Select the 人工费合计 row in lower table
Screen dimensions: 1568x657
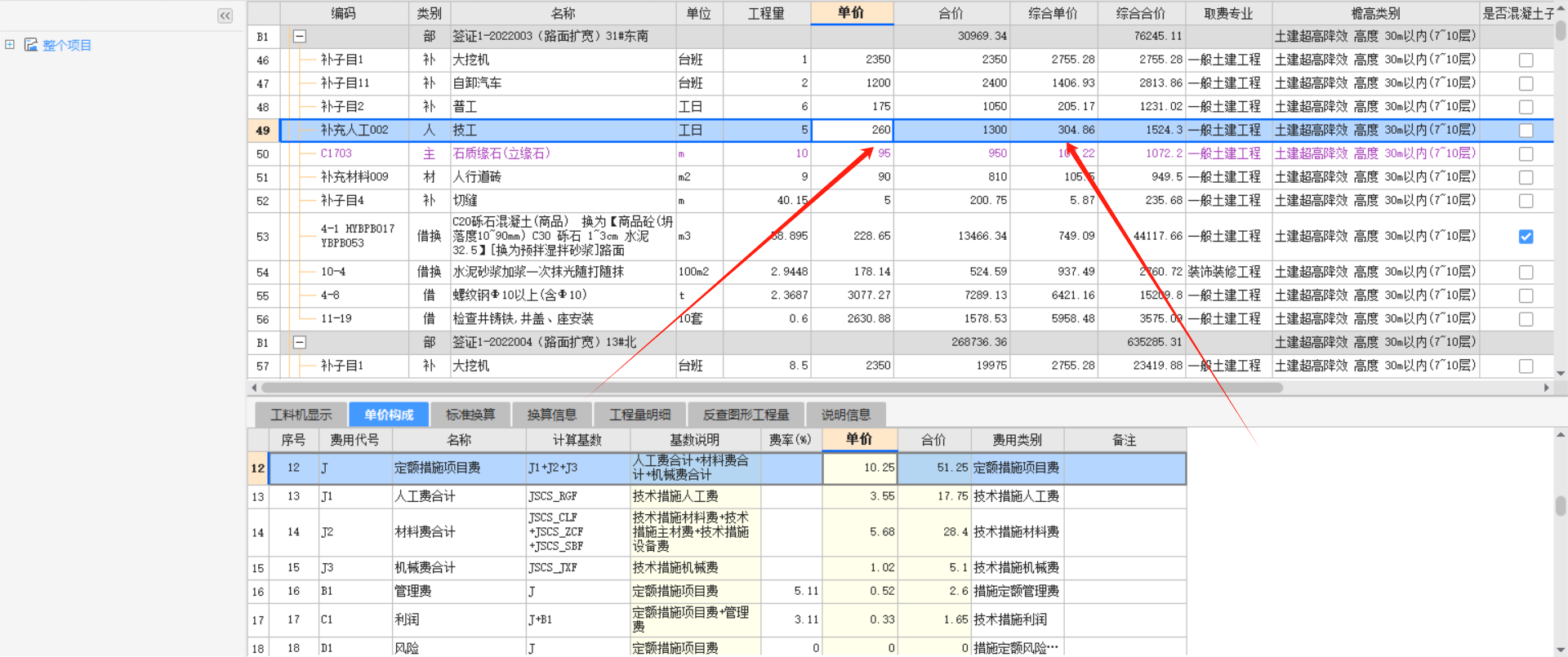[717, 496]
